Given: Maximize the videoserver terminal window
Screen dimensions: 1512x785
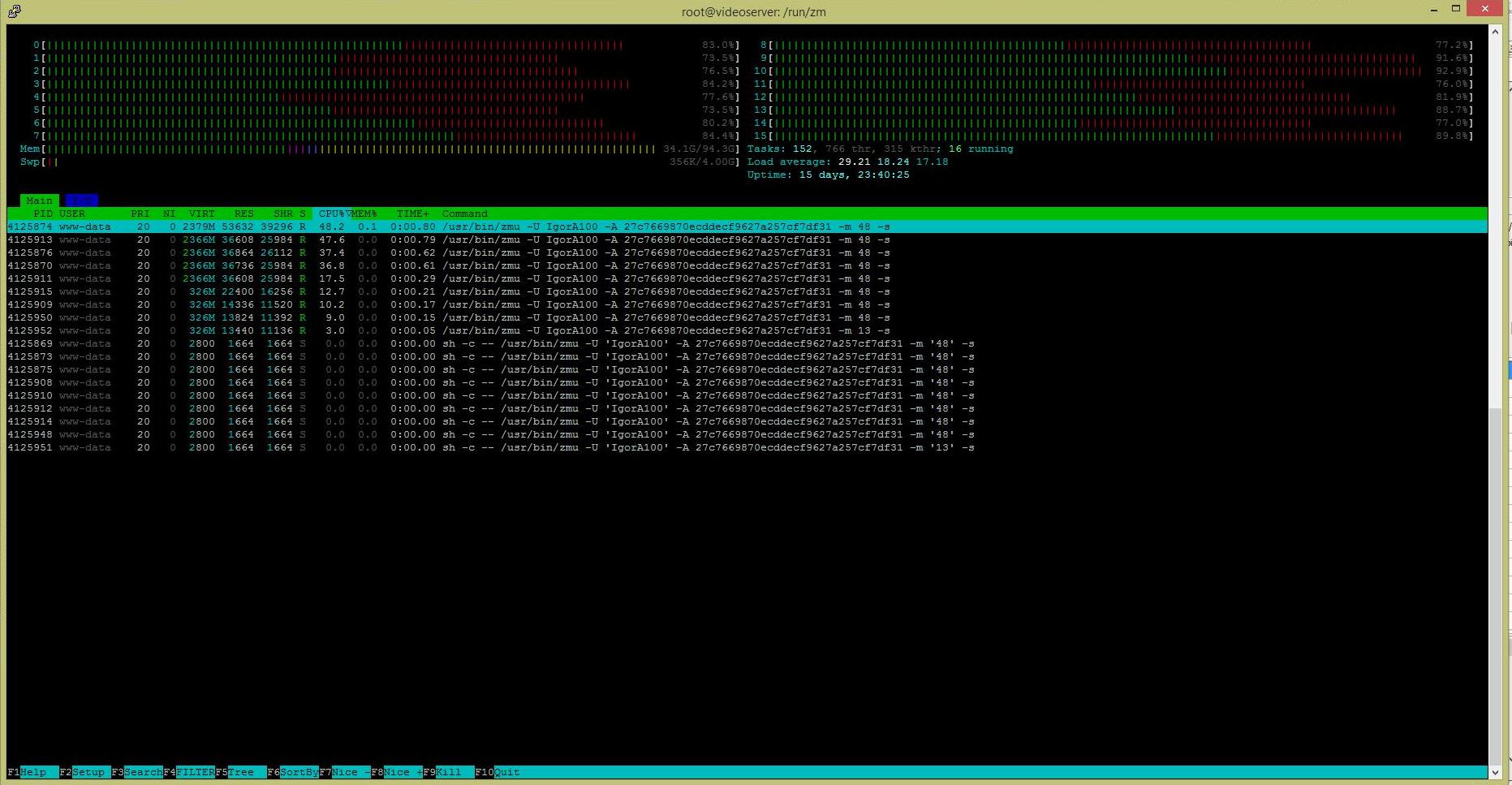Looking at the screenshot, I should click(1456, 9).
